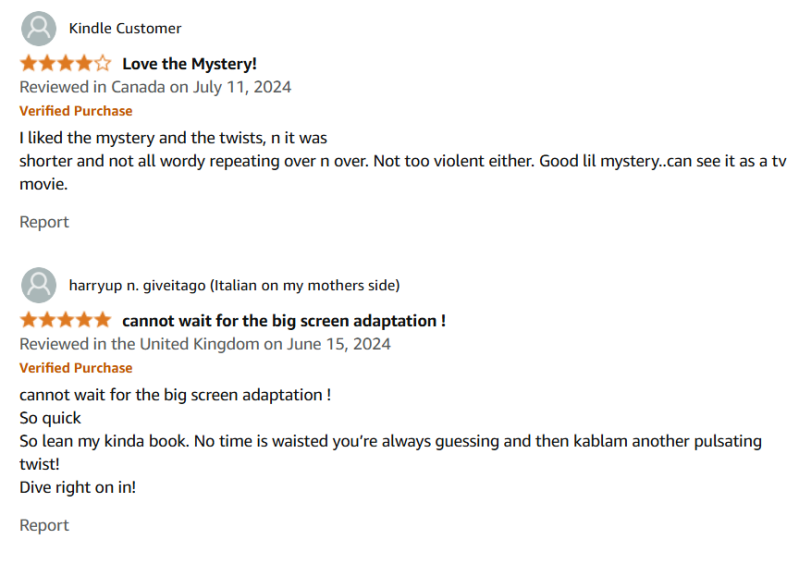Click Kindle Customer's profile avatar icon

[x=38, y=28]
